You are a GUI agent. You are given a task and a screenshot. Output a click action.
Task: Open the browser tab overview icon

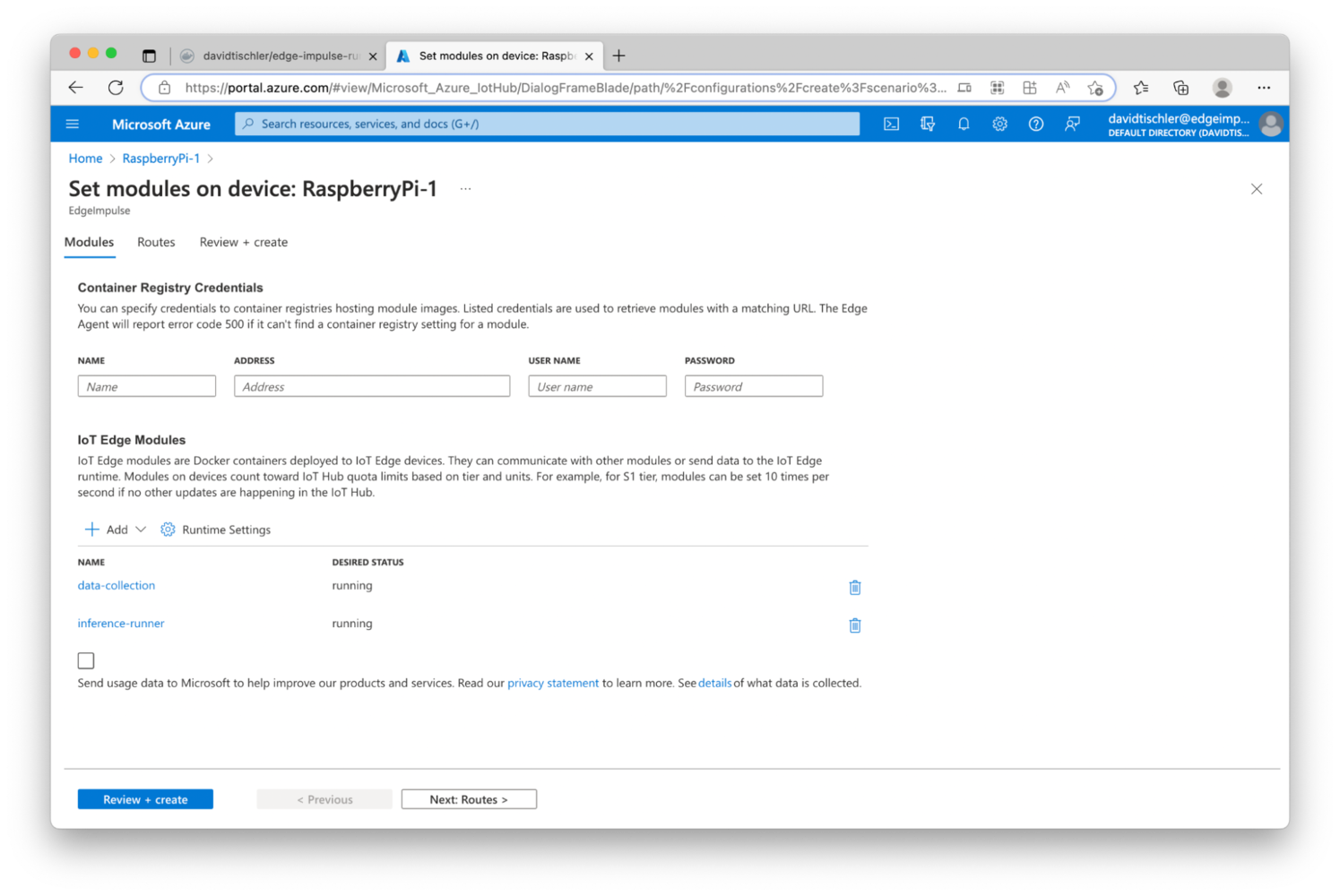tap(149, 56)
